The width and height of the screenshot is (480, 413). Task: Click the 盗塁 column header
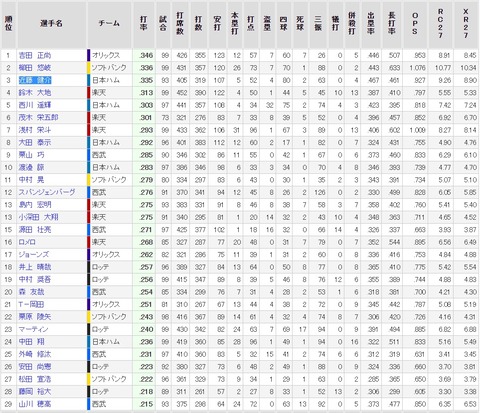pos(267,24)
